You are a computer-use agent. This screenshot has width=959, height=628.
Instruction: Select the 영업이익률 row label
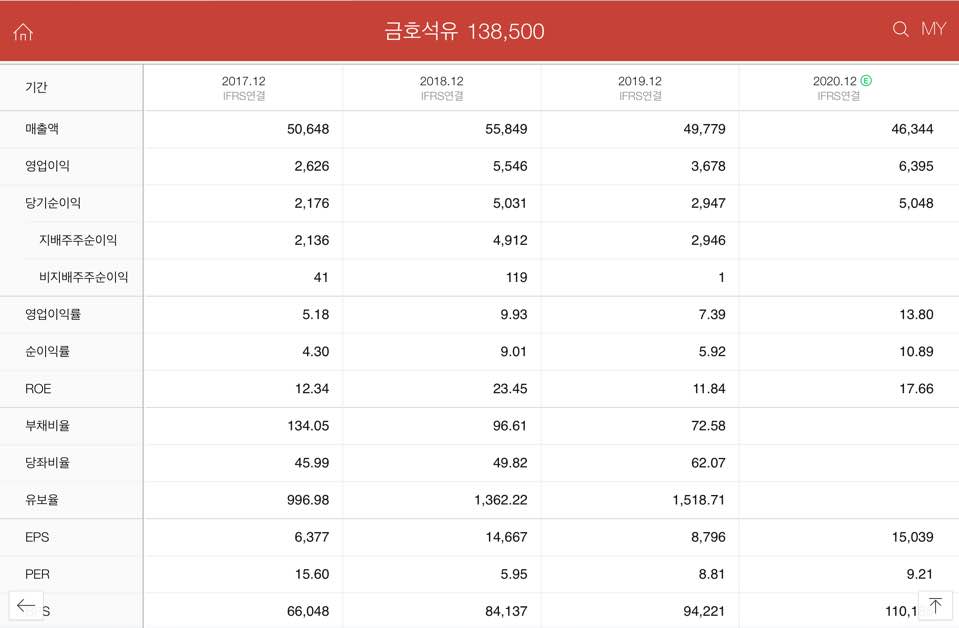click(53, 314)
